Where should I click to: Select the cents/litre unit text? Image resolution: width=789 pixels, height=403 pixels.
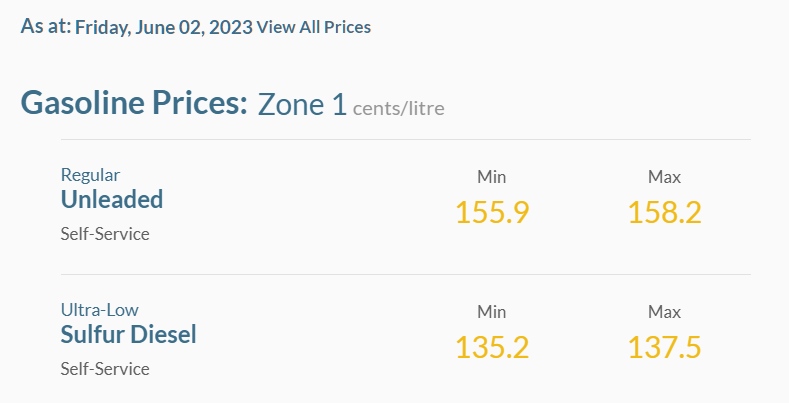pyautogui.click(x=399, y=108)
